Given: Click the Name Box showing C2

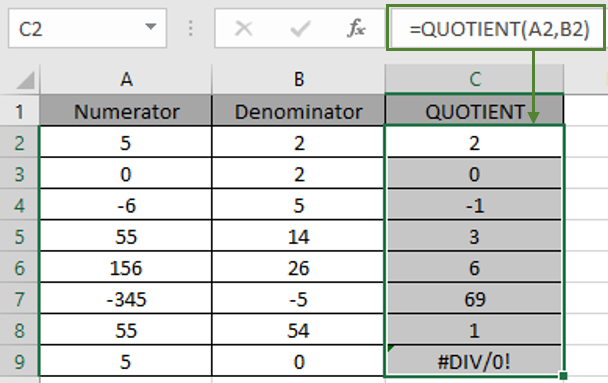Looking at the screenshot, I should tap(88, 29).
